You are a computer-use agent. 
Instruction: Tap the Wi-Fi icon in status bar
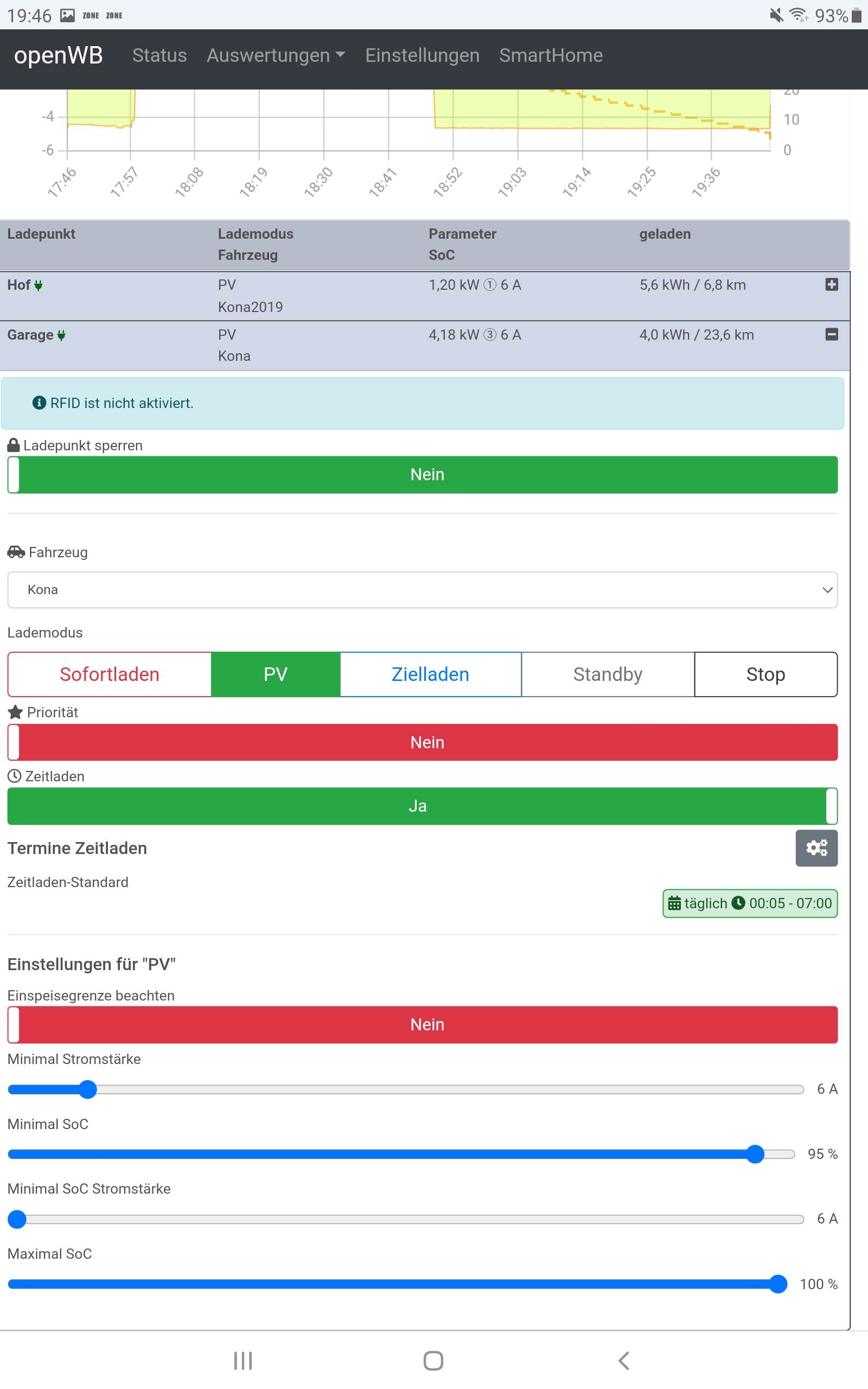(799, 15)
